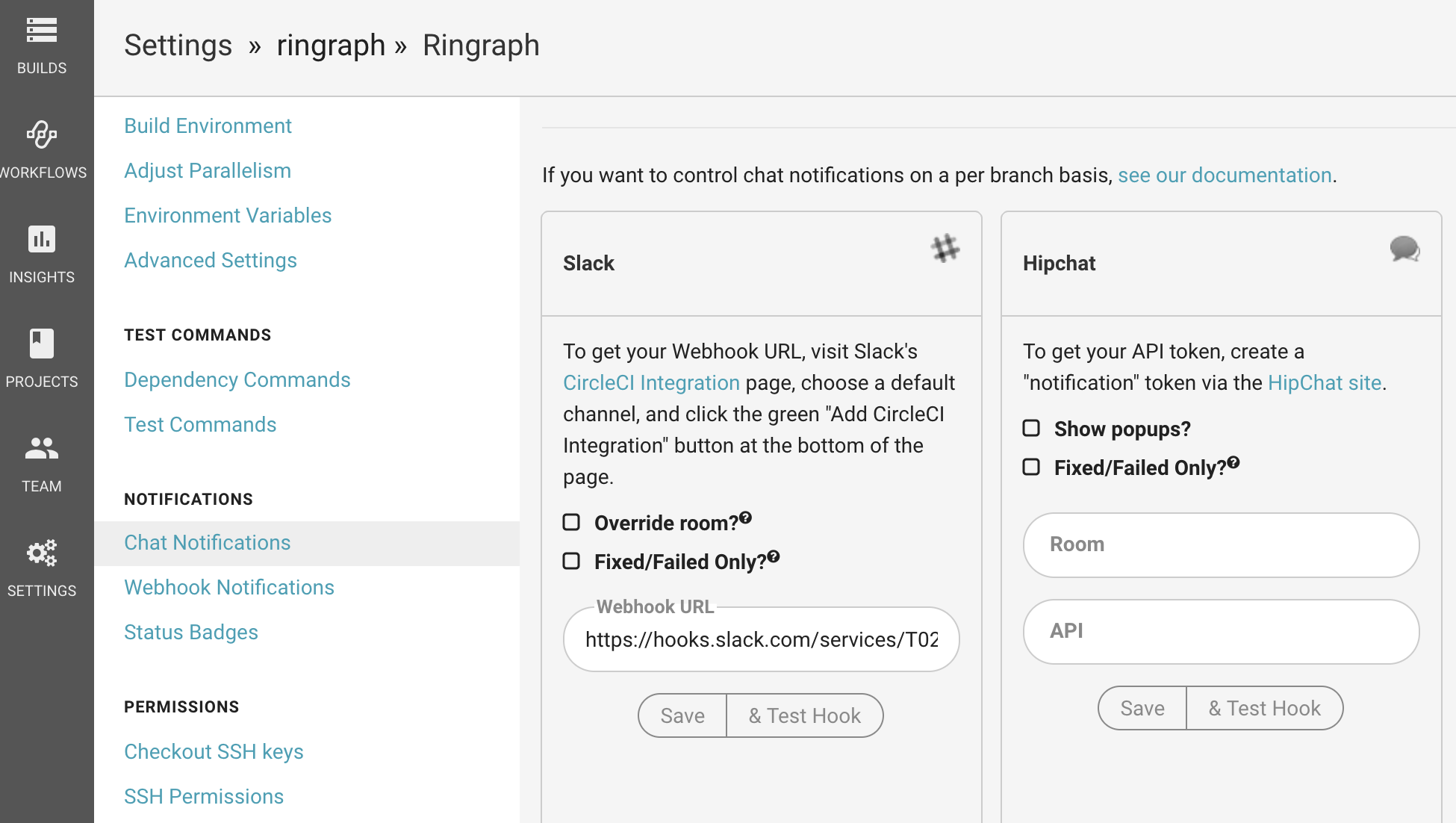1456x823 pixels.
Task: Open Advanced Settings page
Action: (x=211, y=260)
